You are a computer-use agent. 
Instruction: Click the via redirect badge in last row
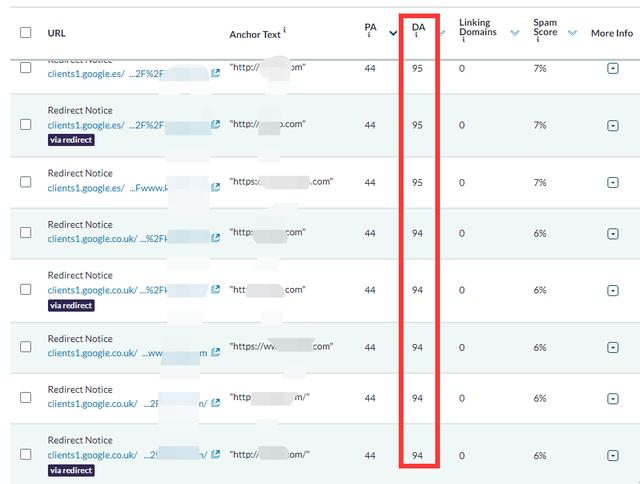click(x=71, y=470)
